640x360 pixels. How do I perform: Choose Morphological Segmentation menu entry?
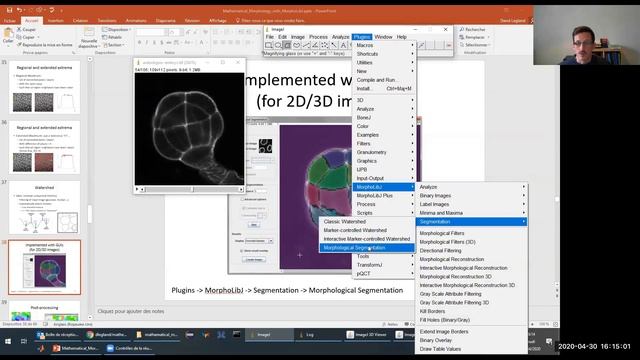[x=367, y=248]
